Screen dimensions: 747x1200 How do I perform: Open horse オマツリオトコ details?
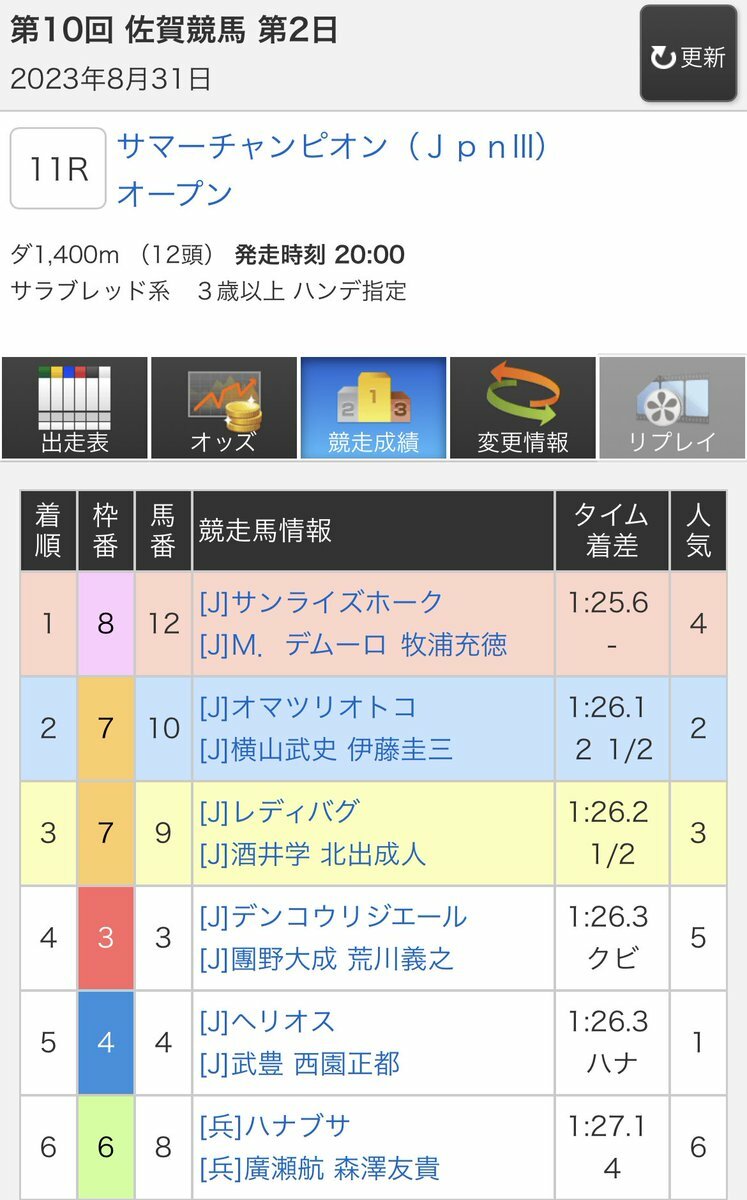click(307, 707)
